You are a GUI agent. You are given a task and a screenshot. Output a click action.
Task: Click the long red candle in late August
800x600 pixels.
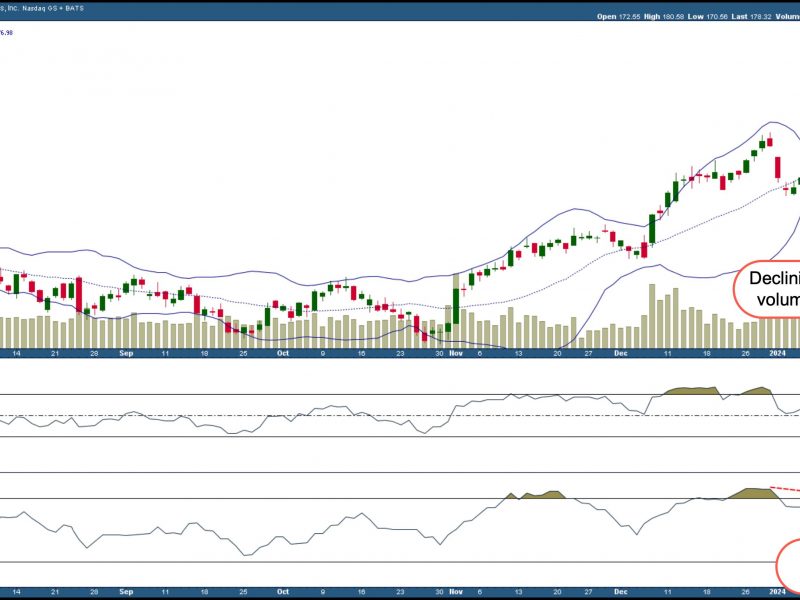click(x=79, y=295)
